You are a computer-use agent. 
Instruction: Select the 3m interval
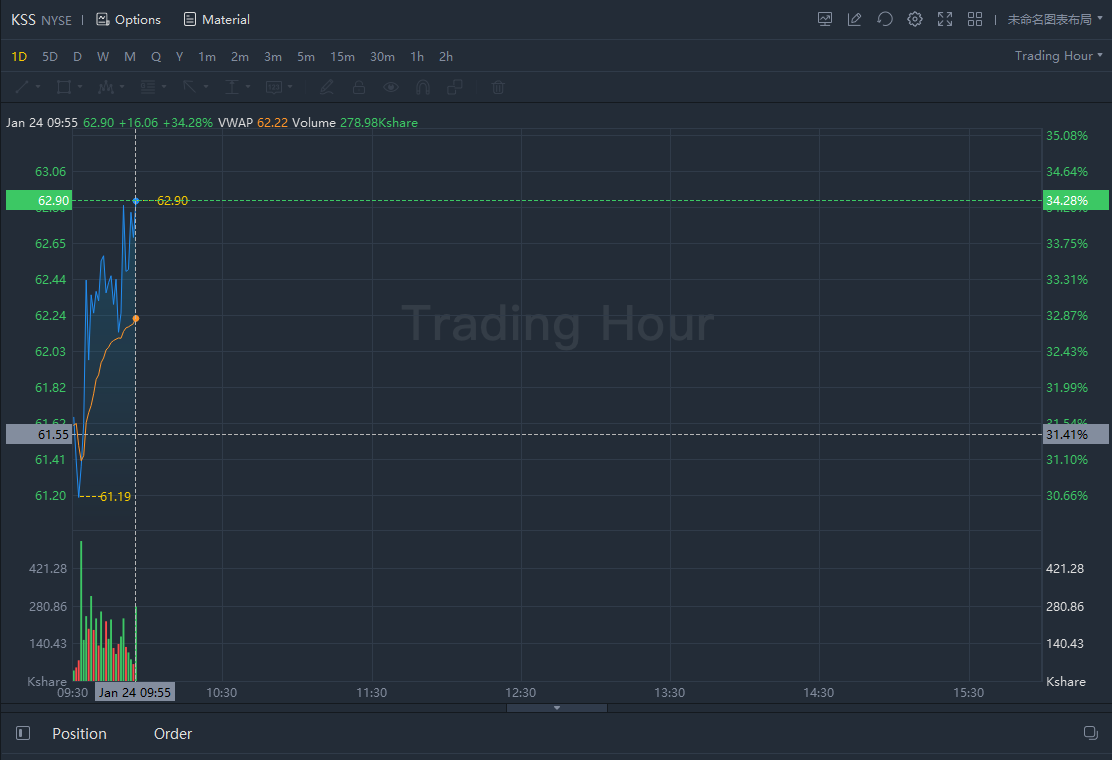(273, 57)
